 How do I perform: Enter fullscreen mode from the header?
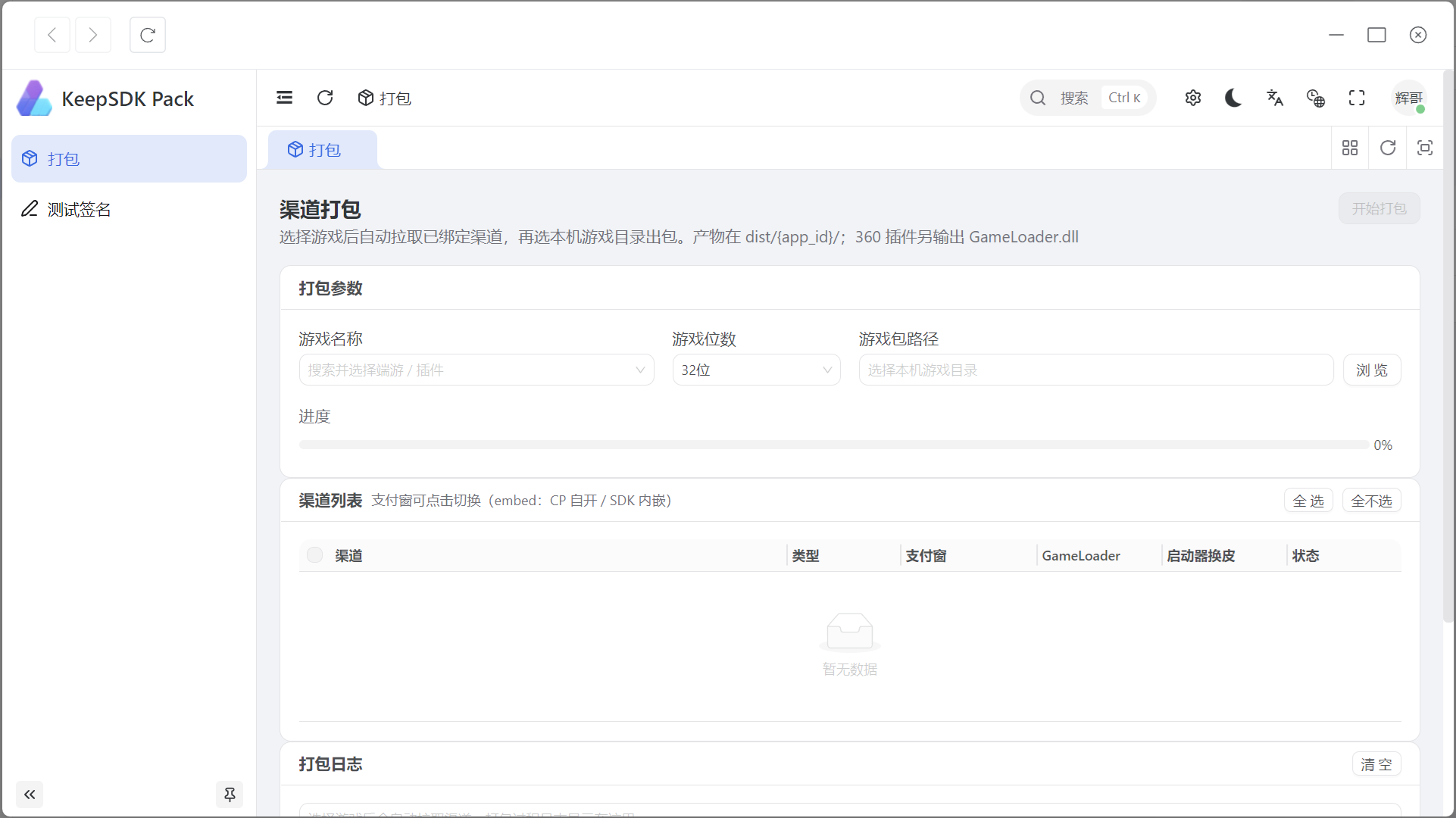(1357, 98)
